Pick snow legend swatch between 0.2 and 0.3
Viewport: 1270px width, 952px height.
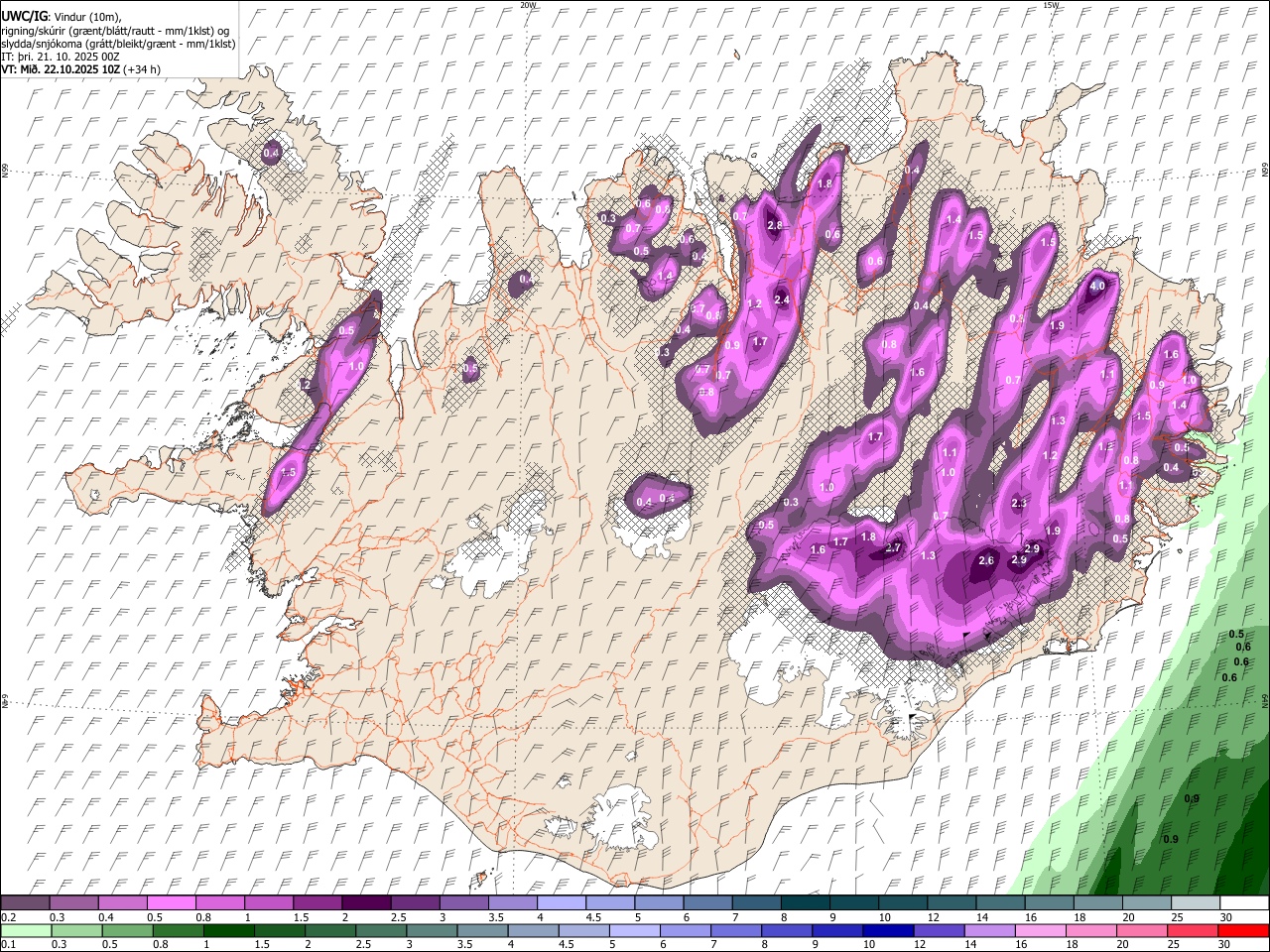25,903
